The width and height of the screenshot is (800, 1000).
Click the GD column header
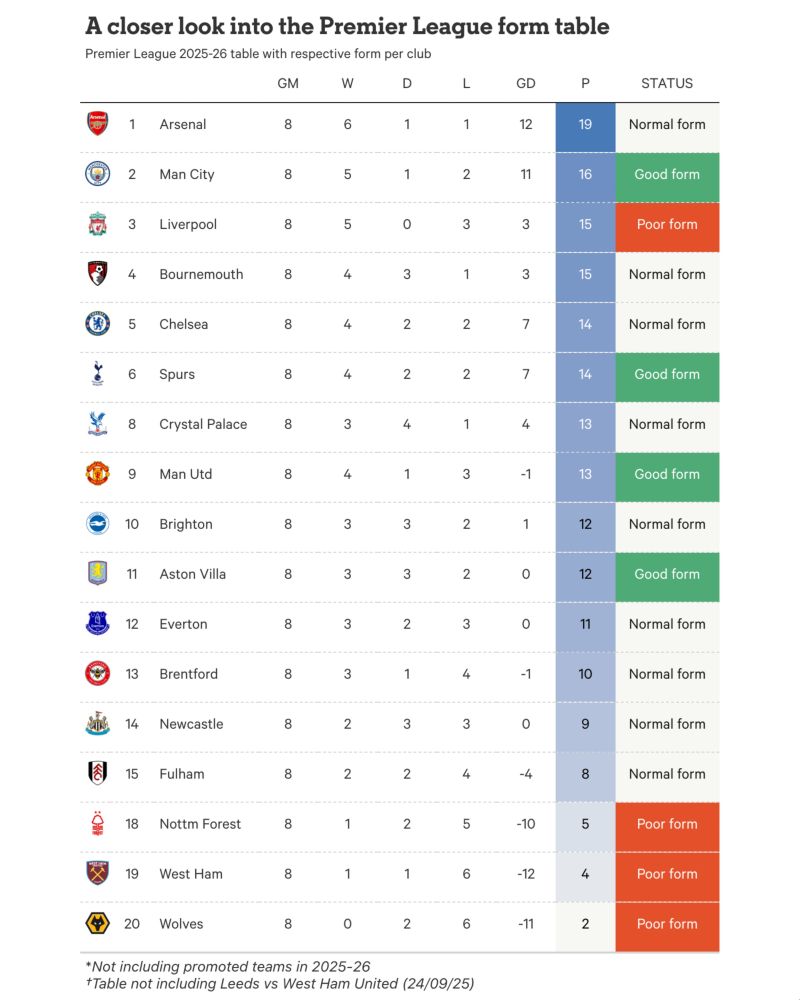526,84
